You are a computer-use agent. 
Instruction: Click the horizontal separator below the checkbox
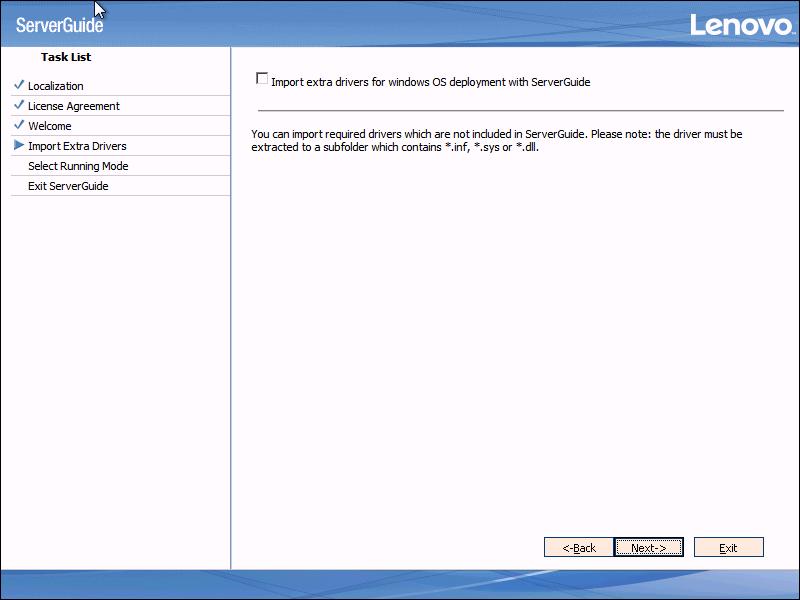520,110
